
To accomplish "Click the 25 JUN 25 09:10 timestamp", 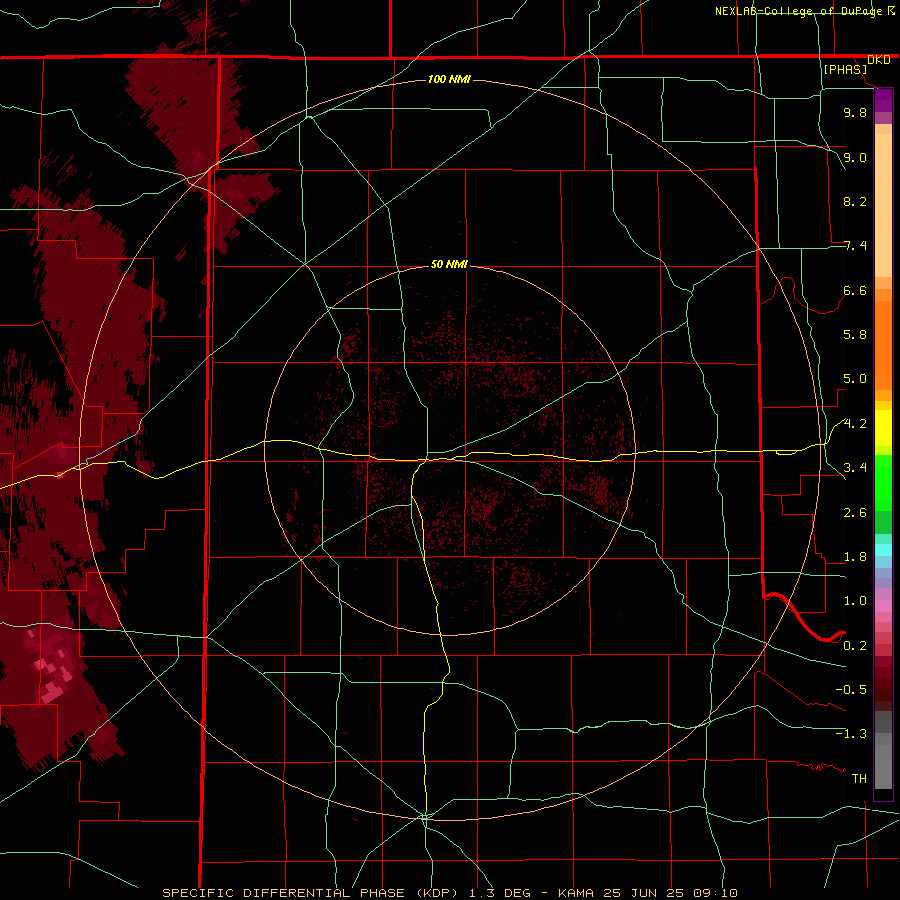I will click(x=670, y=893).
